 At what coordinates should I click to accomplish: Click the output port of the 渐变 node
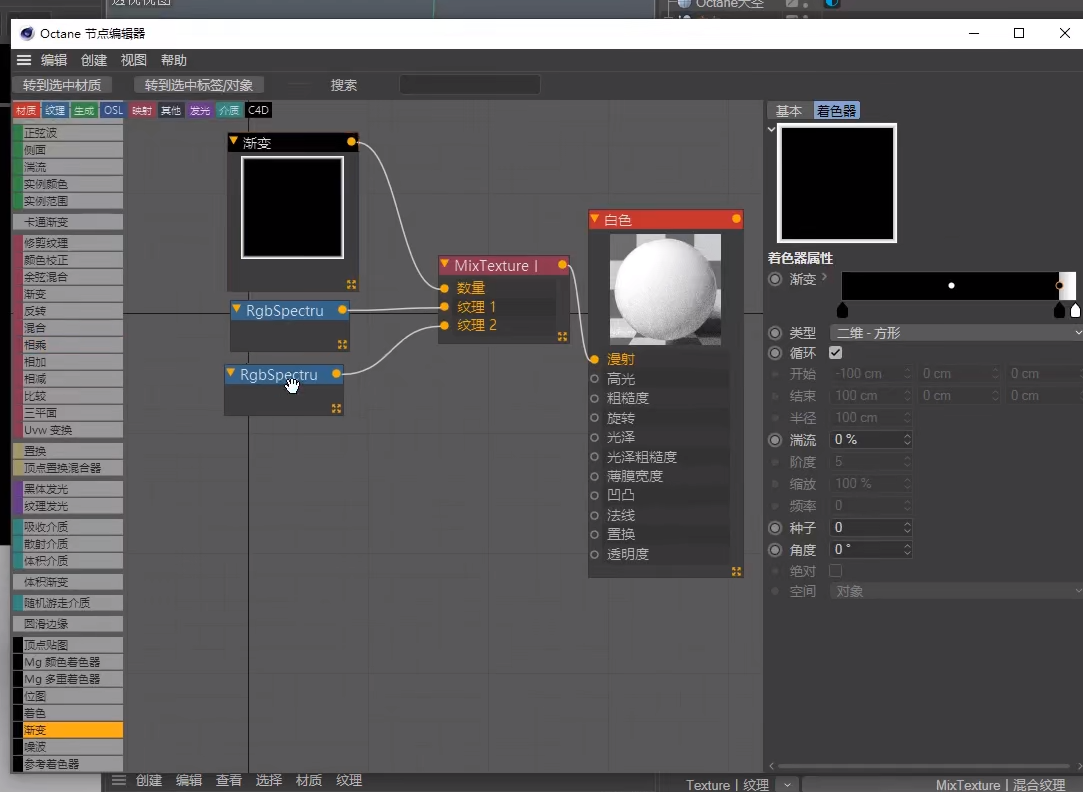point(351,142)
